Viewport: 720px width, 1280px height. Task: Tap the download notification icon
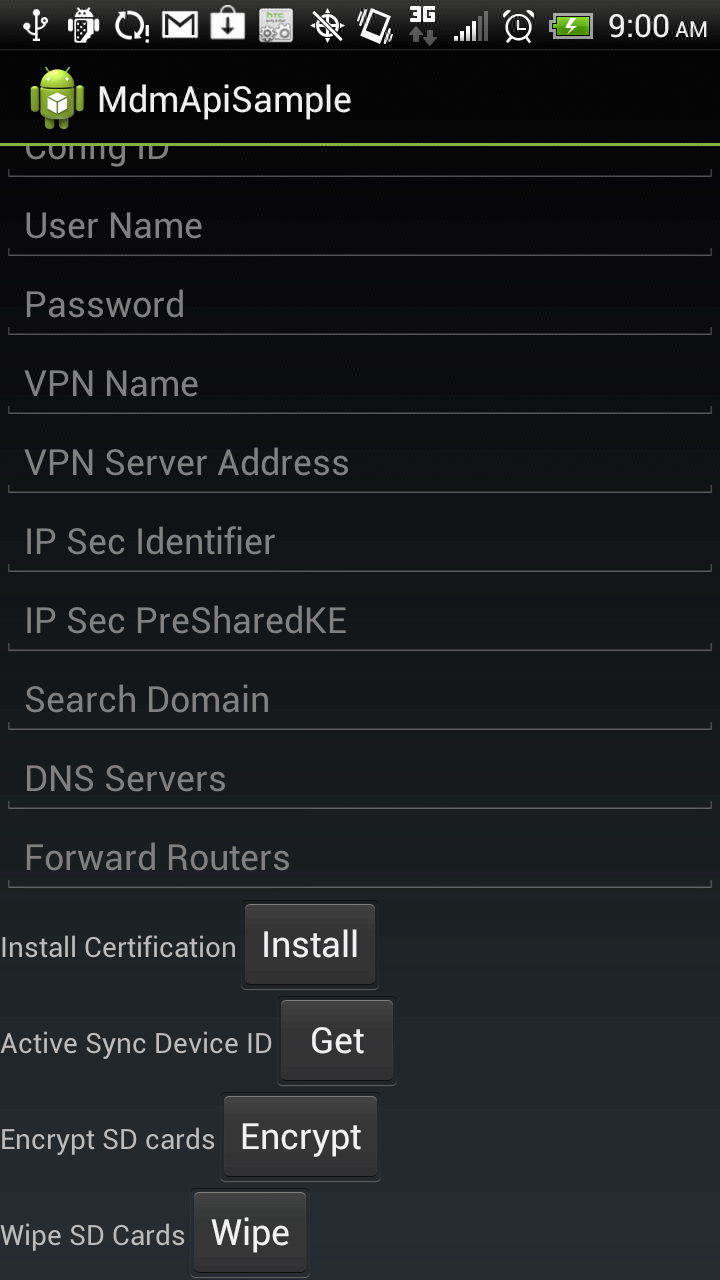[x=228, y=25]
